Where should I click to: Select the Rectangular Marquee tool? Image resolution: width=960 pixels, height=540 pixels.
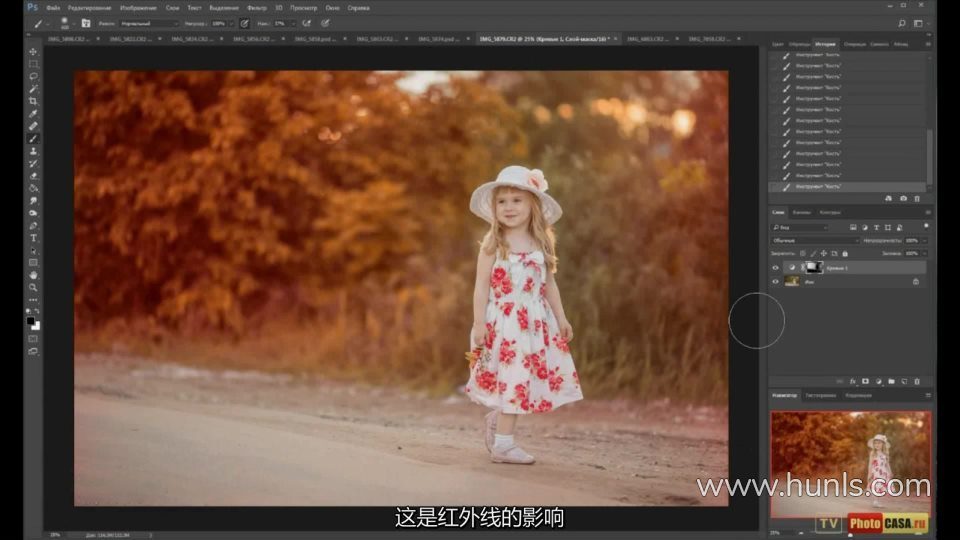[x=33, y=64]
